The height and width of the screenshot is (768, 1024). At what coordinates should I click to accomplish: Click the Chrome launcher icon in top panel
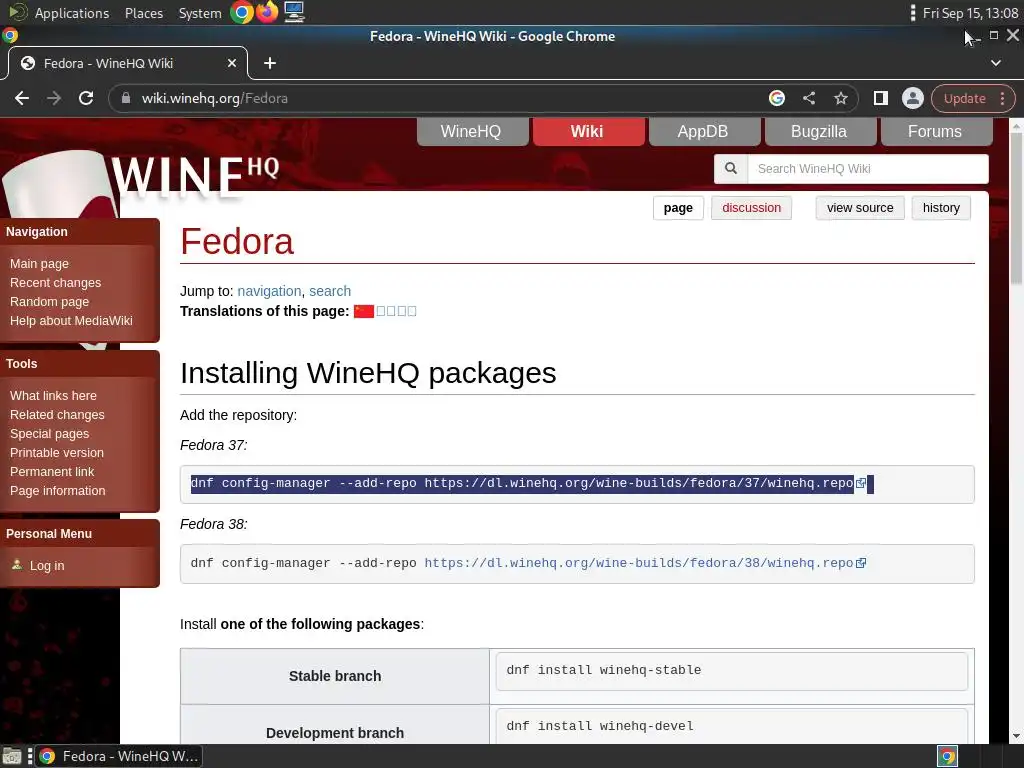pos(241,12)
